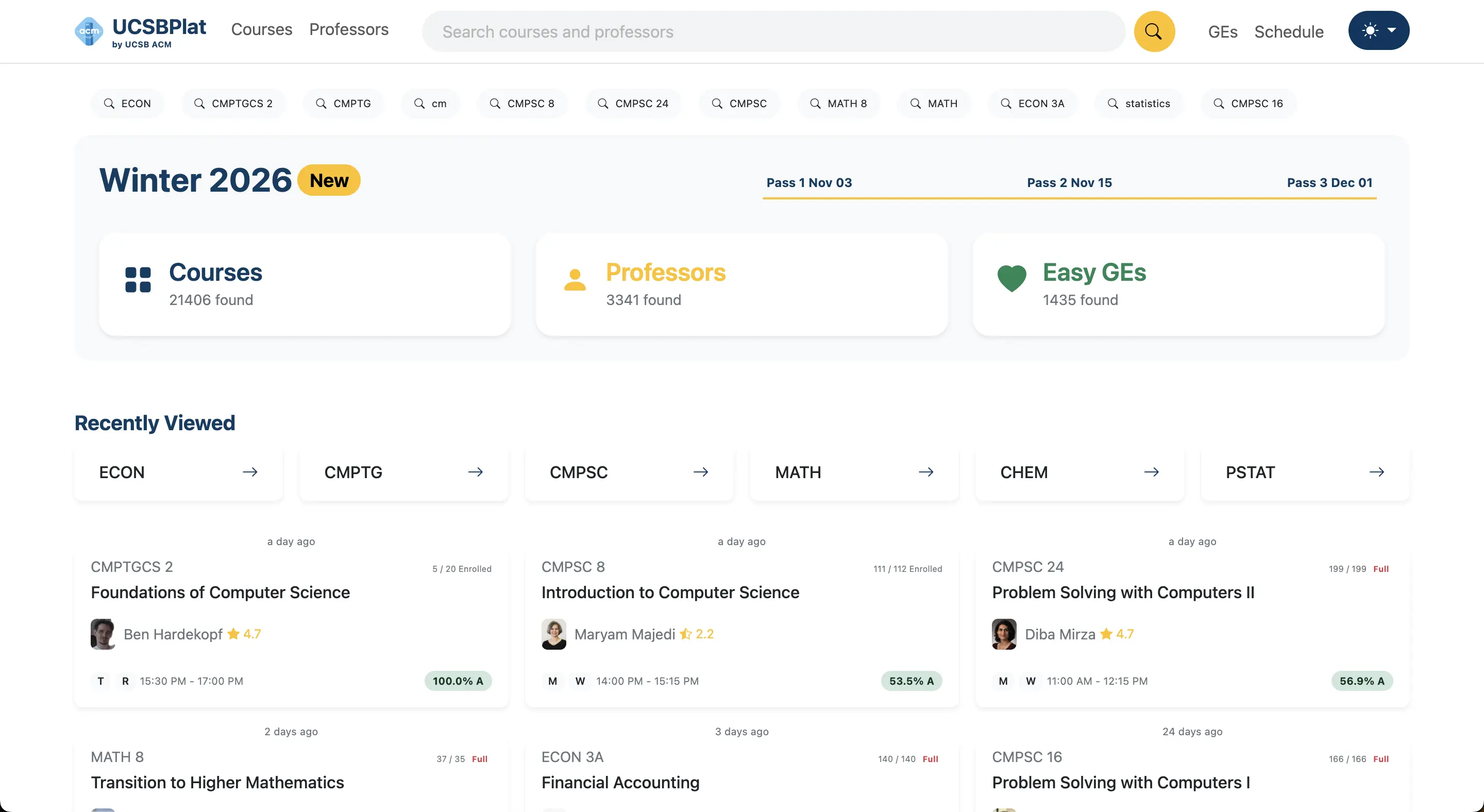Viewport: 1484px width, 812px height.
Task: Select the CMPSC 24 search chip
Action: tap(634, 103)
